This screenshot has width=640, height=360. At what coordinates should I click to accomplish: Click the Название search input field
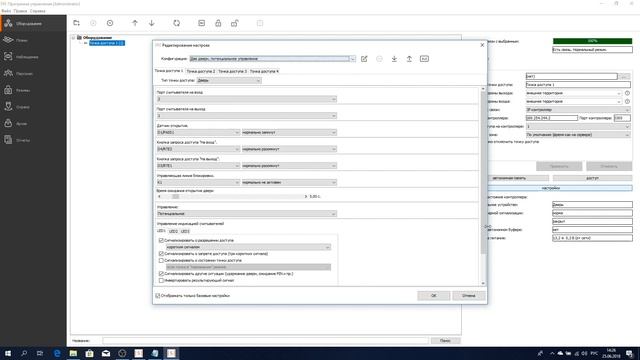(265, 340)
